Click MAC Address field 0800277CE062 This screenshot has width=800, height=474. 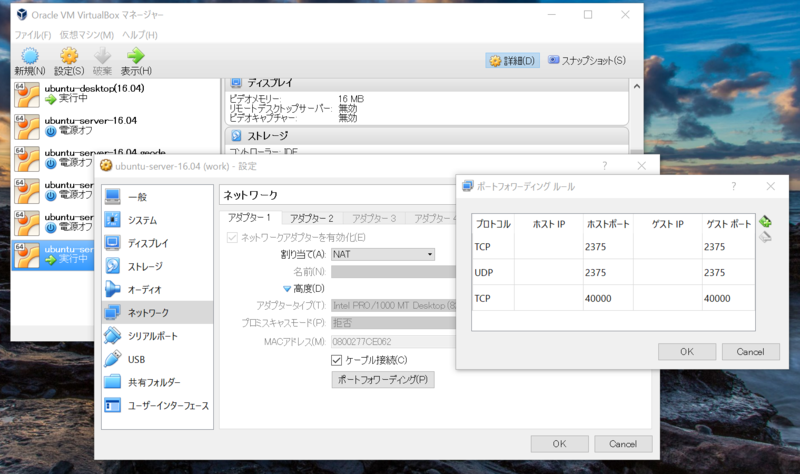point(393,341)
